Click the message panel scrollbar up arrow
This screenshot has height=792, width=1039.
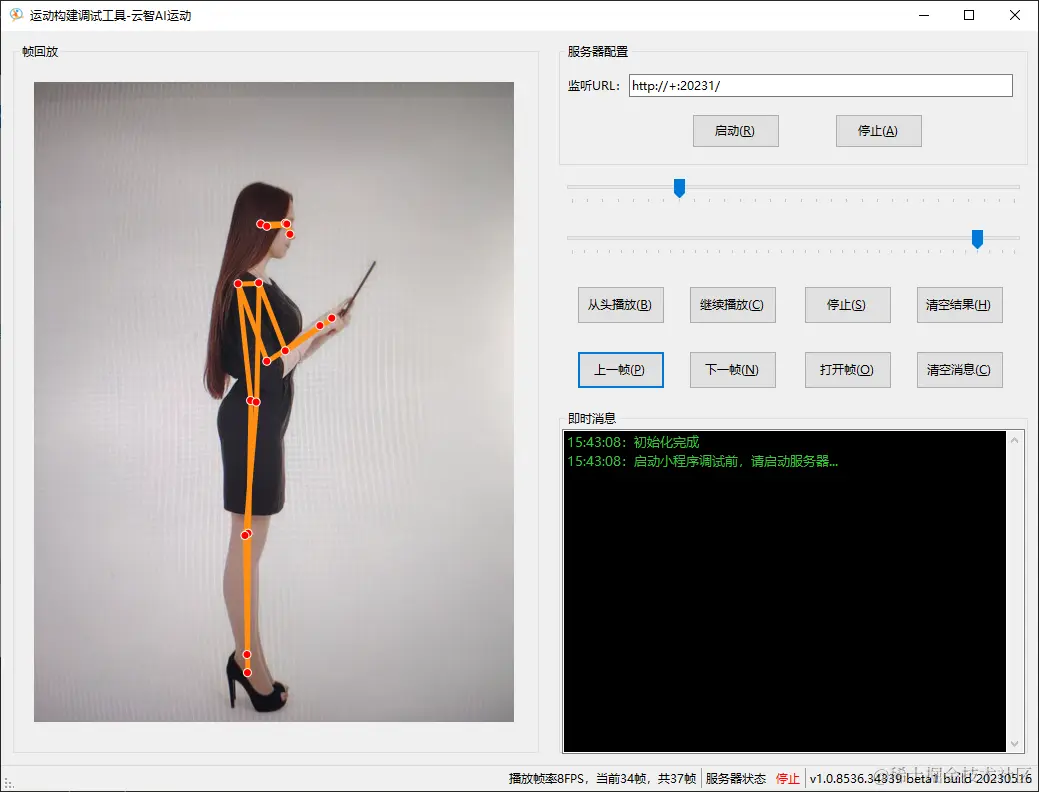[1014, 440]
